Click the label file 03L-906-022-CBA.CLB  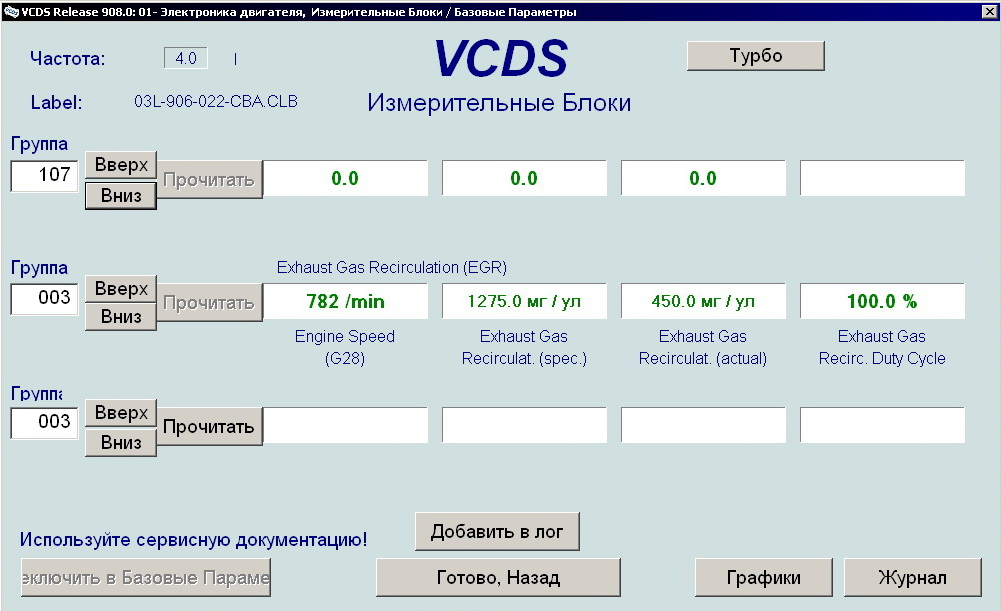pos(216,102)
